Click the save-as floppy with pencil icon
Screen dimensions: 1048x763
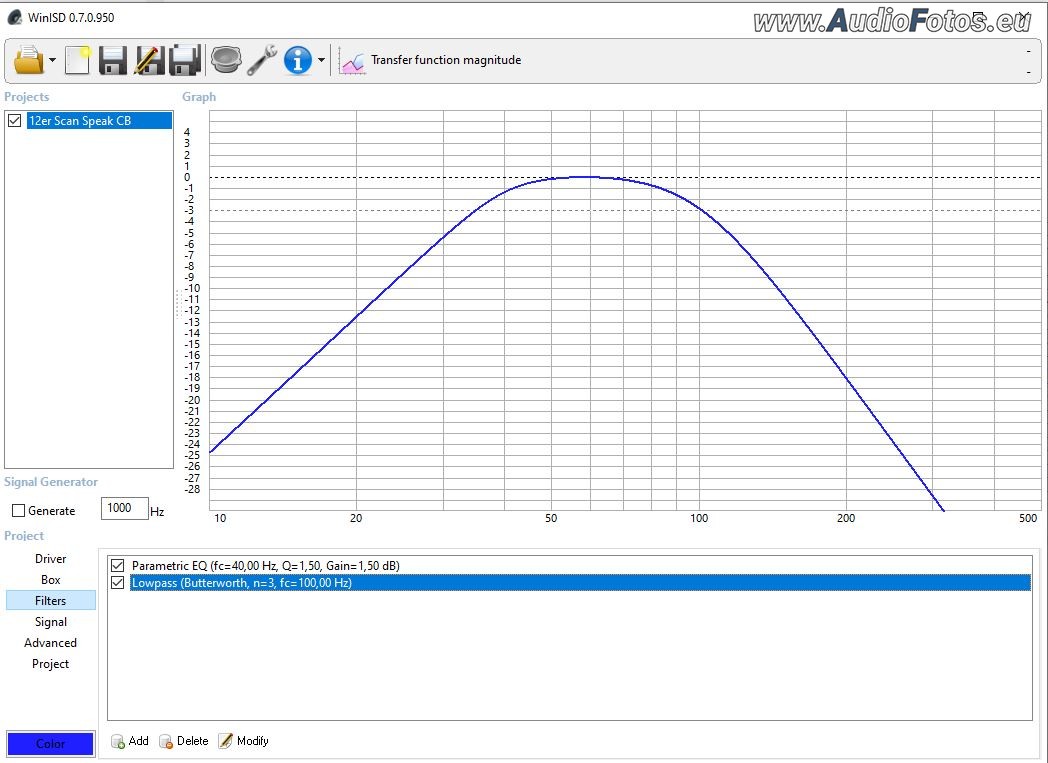[149, 60]
